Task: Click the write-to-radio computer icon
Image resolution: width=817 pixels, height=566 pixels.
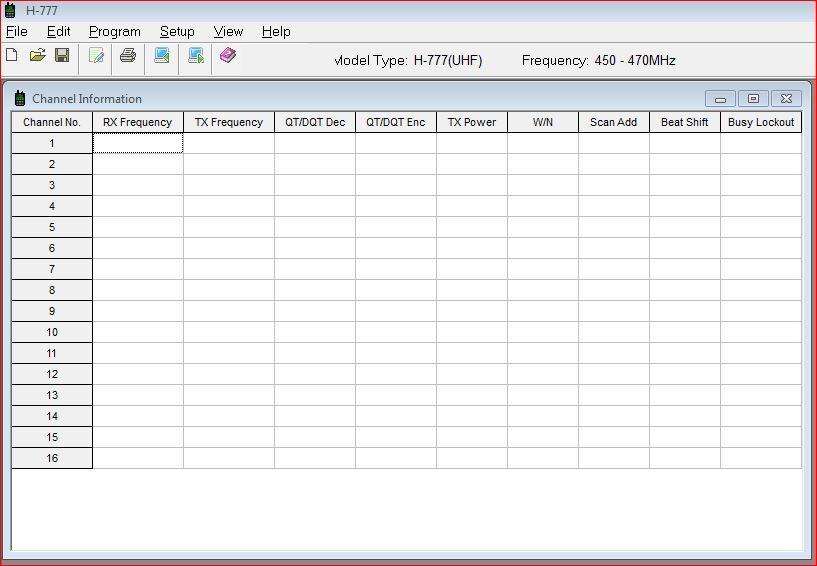Action: [196, 56]
